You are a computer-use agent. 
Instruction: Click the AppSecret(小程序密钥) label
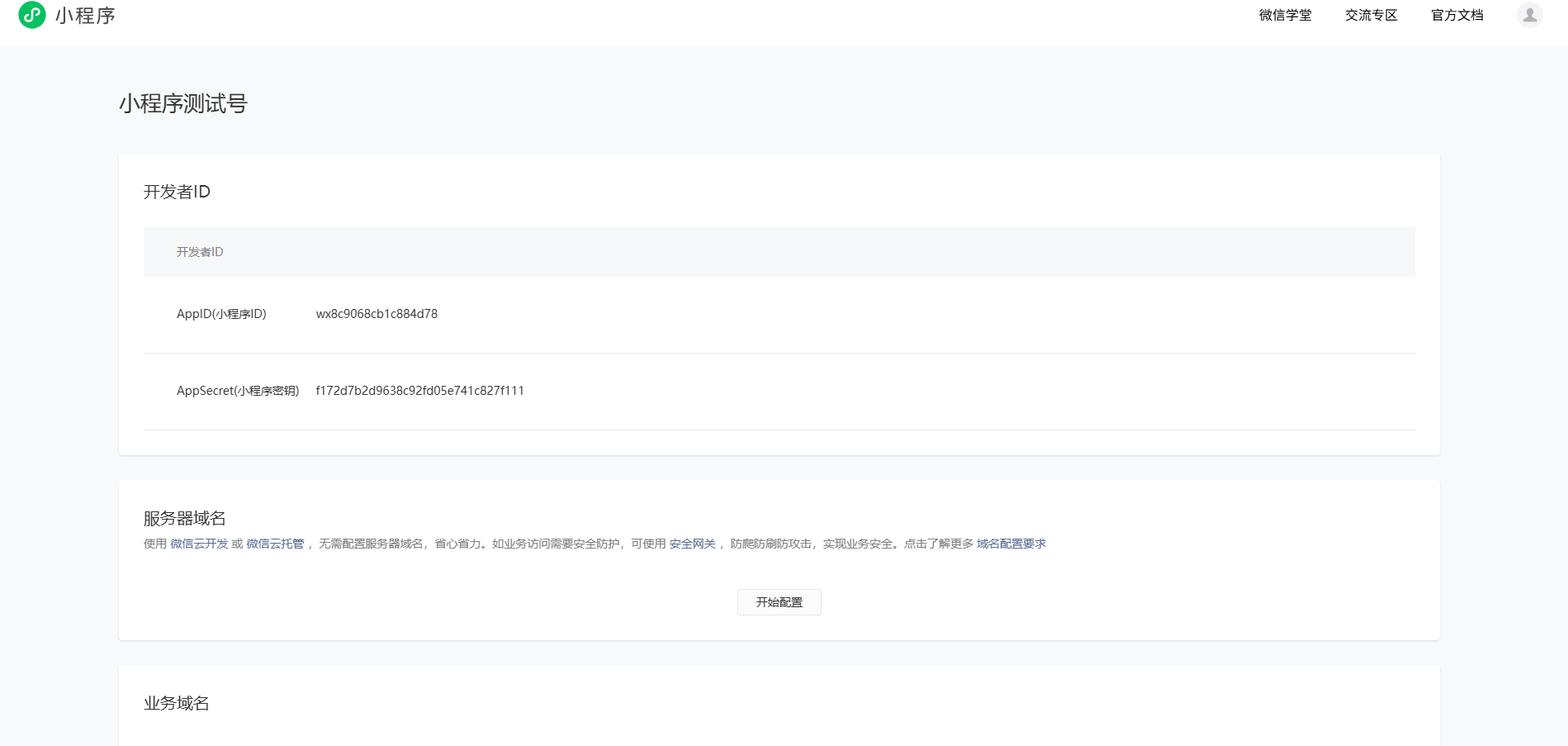click(238, 391)
